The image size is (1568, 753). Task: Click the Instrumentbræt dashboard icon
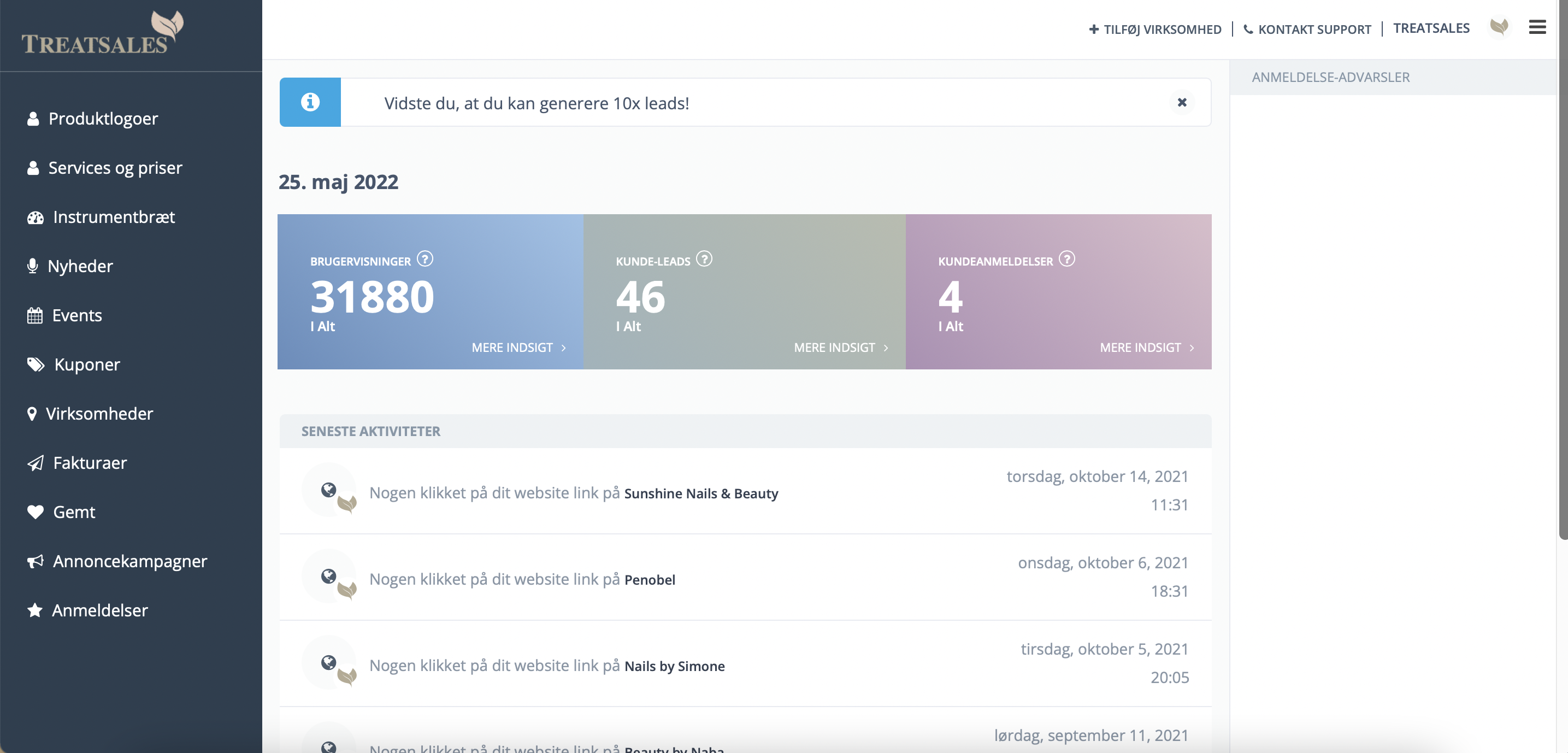[x=36, y=217]
